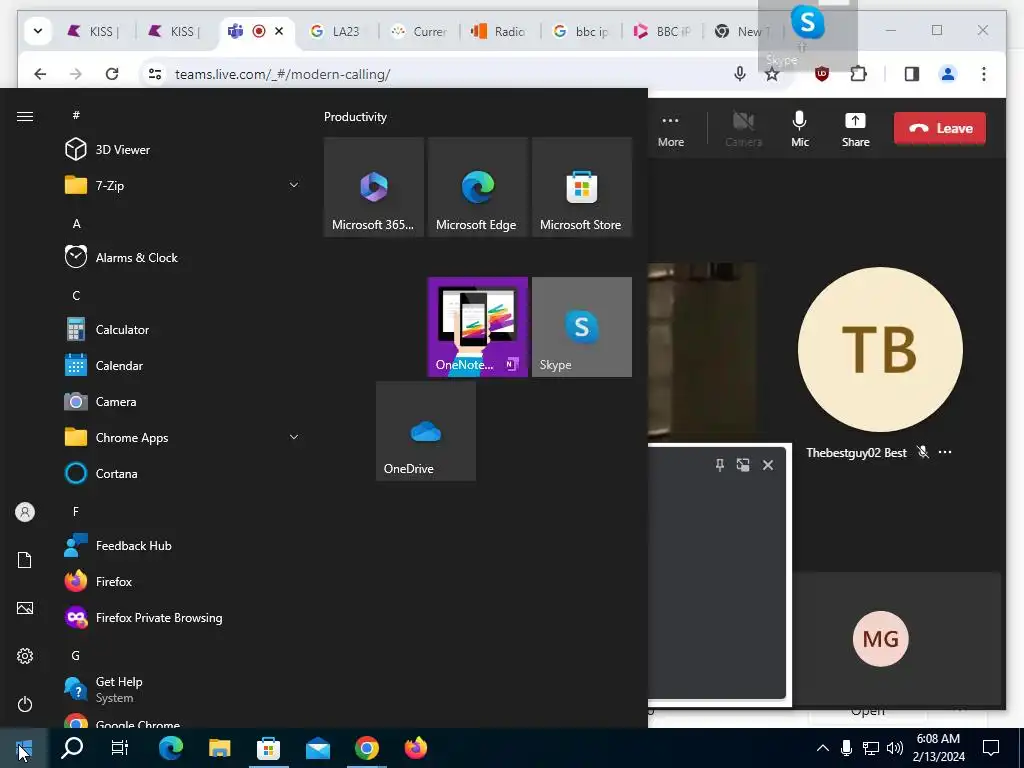Open the Chrome profile icon

pyautogui.click(x=948, y=74)
